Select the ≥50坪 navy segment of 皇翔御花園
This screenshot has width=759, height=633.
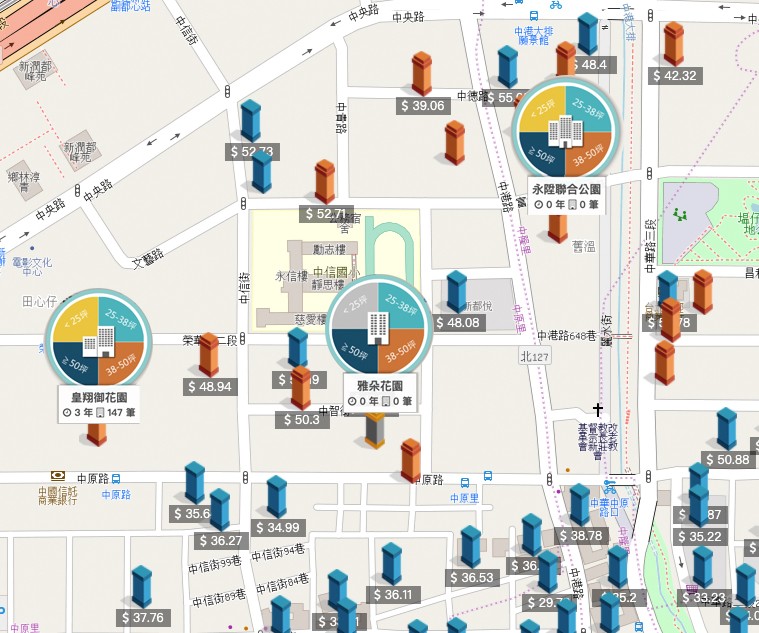[x=76, y=363]
